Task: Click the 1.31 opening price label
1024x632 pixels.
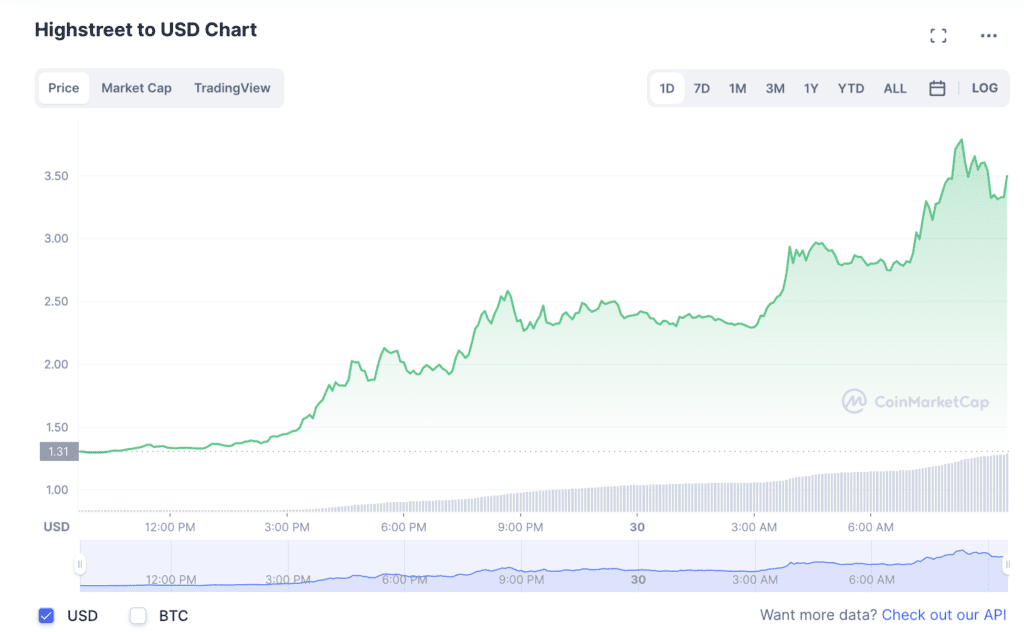Action: 59,451
